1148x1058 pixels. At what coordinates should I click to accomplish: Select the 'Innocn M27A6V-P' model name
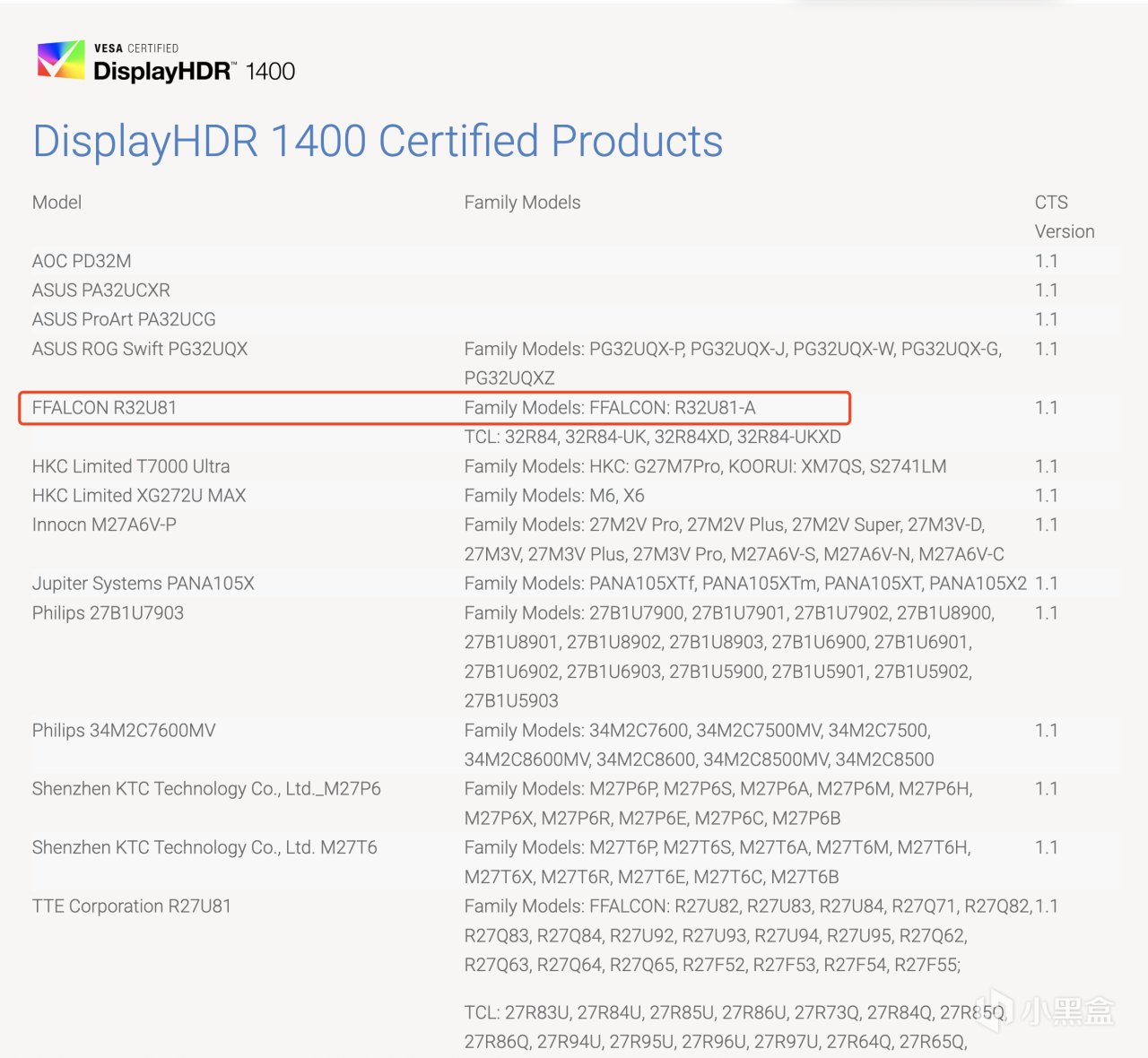(104, 525)
